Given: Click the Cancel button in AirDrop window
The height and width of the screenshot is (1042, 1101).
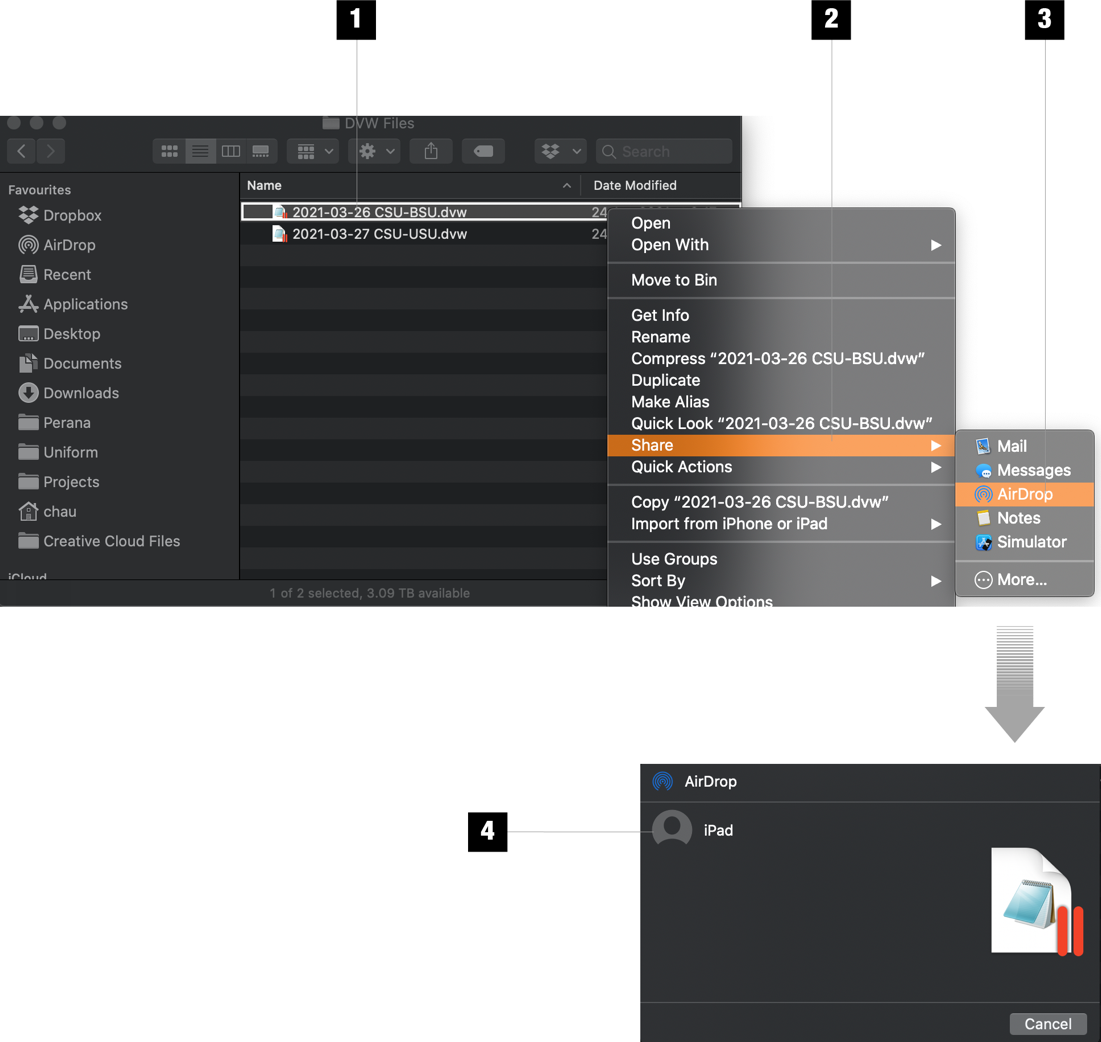Looking at the screenshot, I should [1047, 1023].
